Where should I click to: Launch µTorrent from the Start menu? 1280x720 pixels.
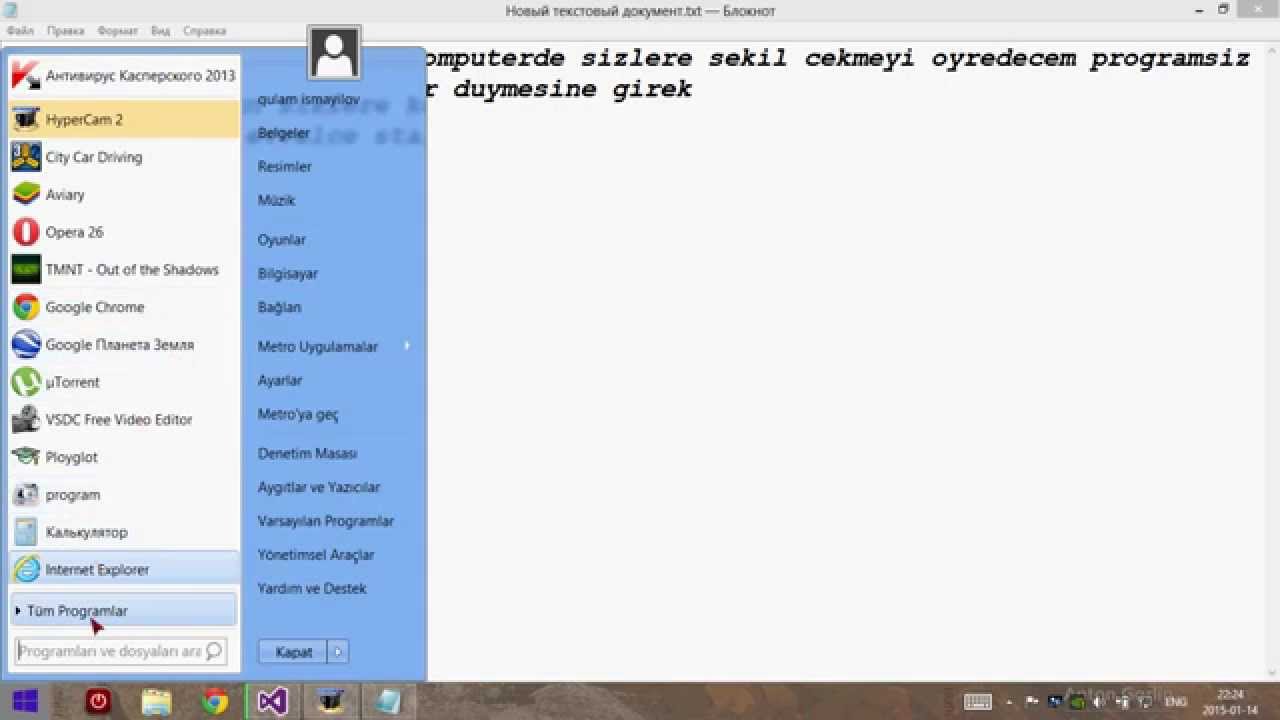[124, 382]
